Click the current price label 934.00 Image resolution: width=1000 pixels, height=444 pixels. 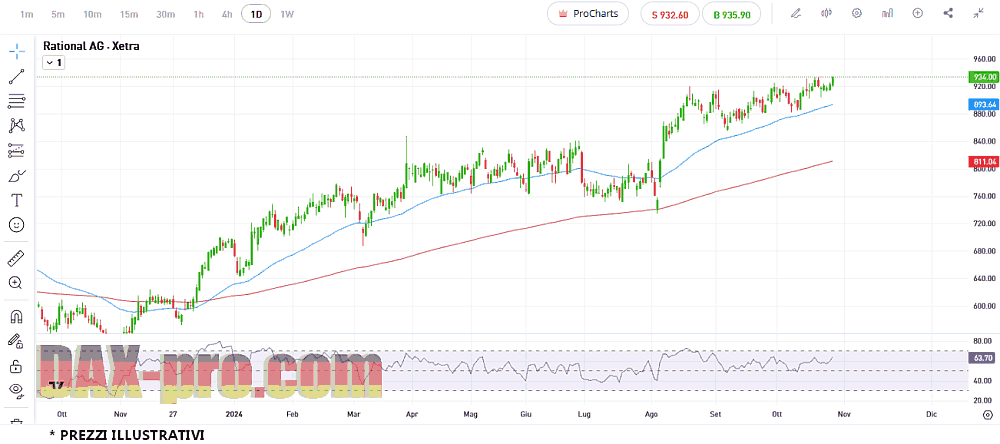(x=985, y=77)
